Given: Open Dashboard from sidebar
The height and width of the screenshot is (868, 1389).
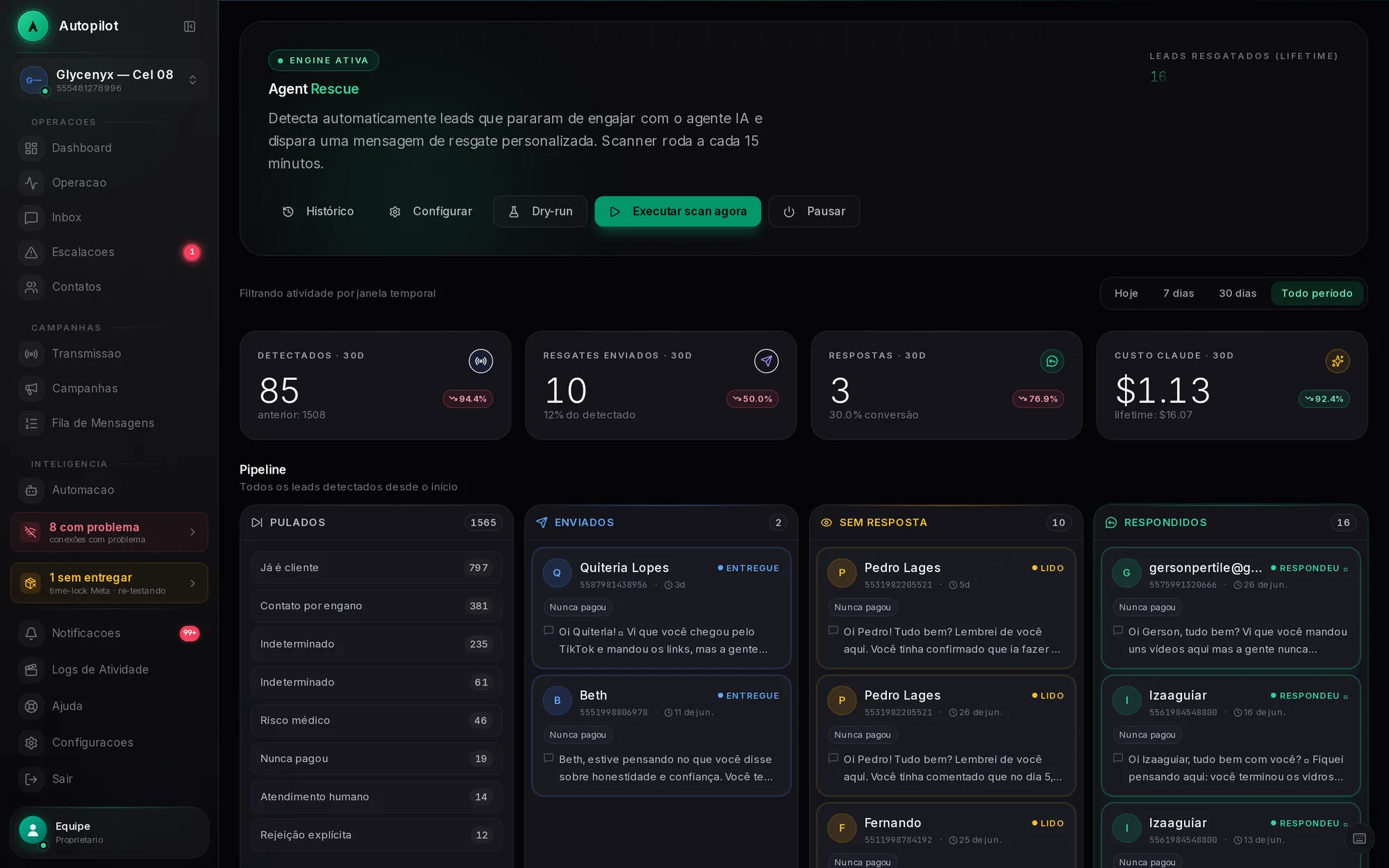Looking at the screenshot, I should [110, 148].
